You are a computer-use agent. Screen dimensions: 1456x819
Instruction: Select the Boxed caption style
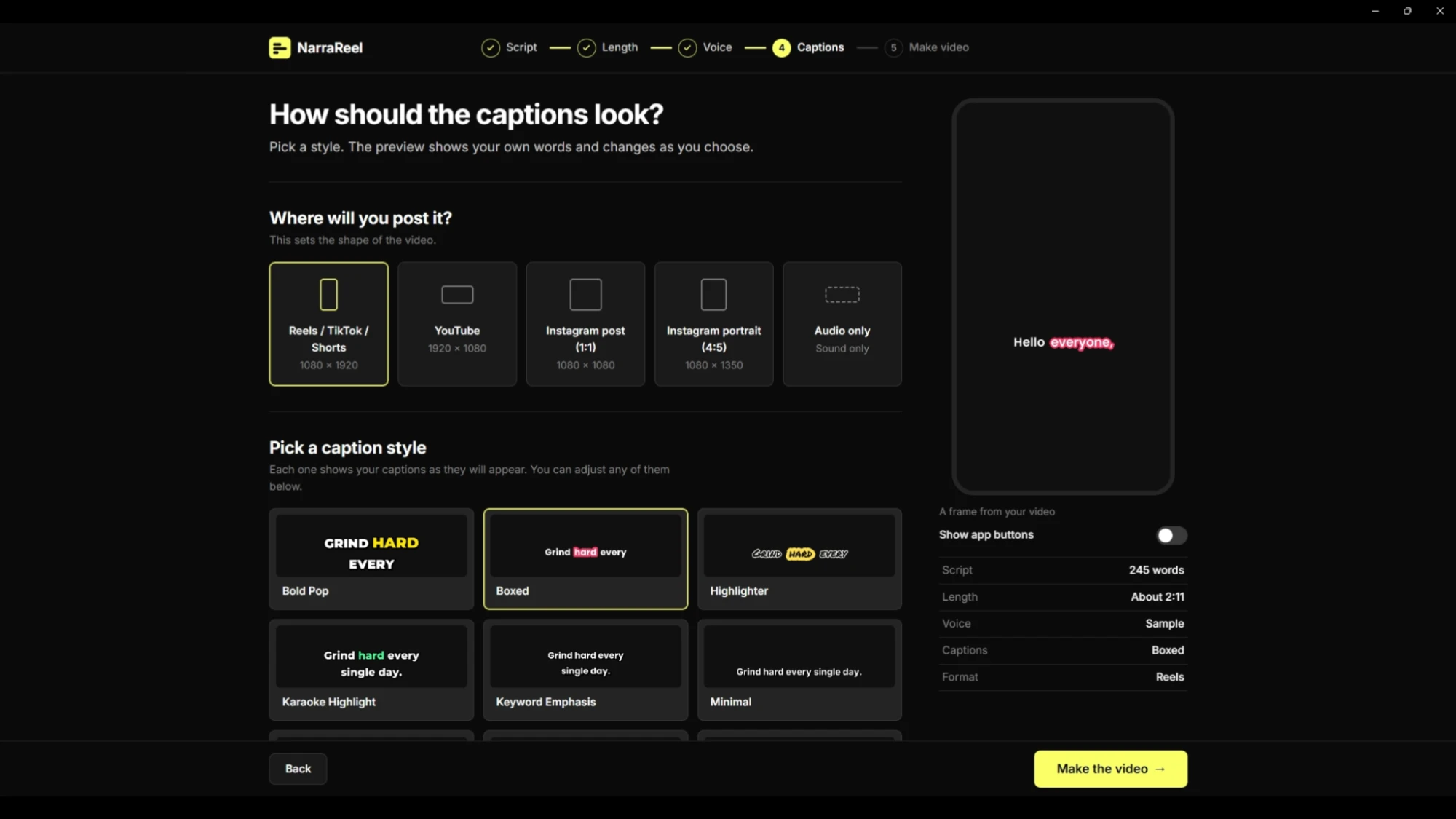(x=585, y=559)
